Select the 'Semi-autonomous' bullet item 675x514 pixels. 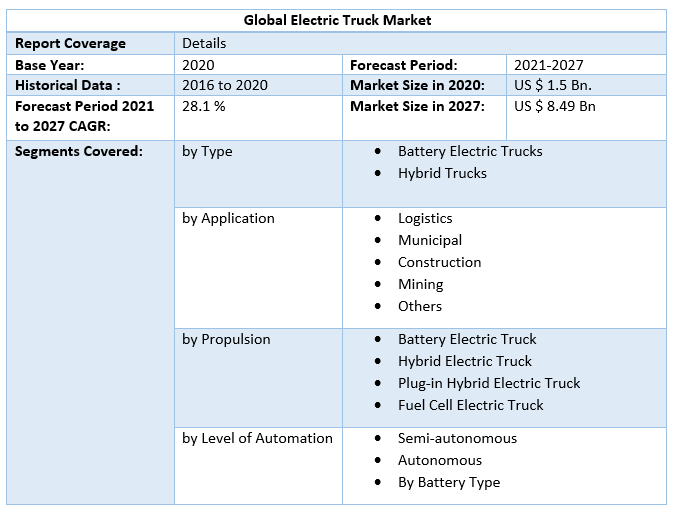pos(457,438)
